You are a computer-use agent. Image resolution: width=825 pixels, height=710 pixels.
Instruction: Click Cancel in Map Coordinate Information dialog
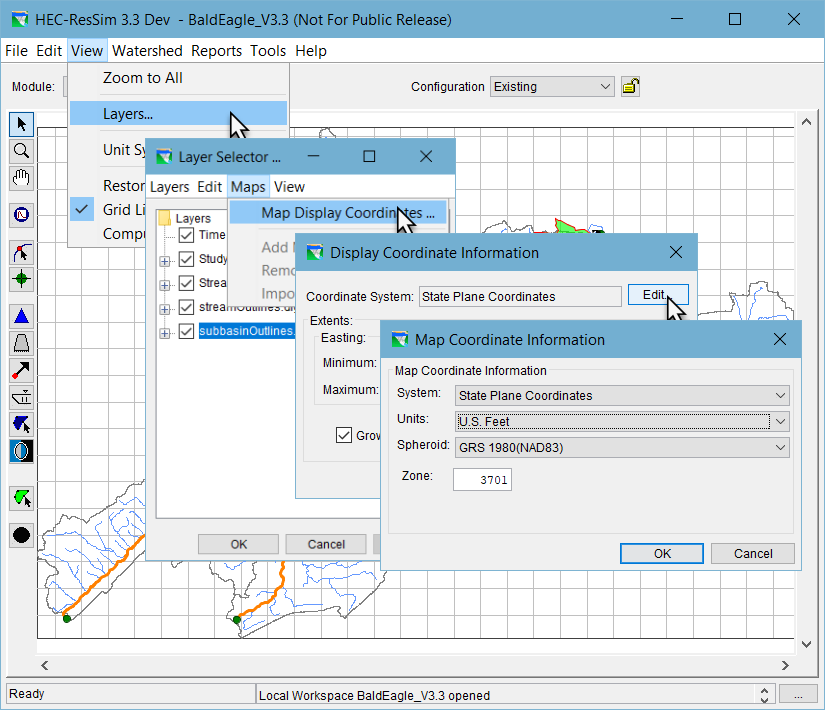pyautogui.click(x=753, y=554)
